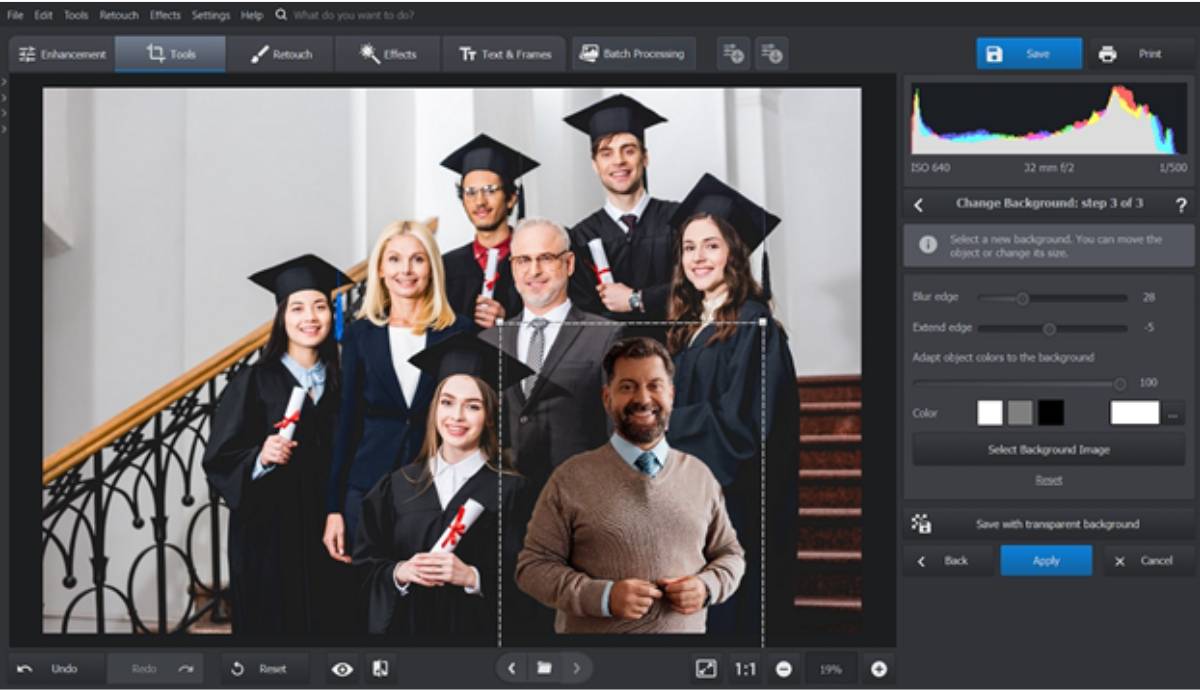Viewport: 1200px width, 690px height.
Task: Switch to the Tools tab
Action: click(x=170, y=54)
